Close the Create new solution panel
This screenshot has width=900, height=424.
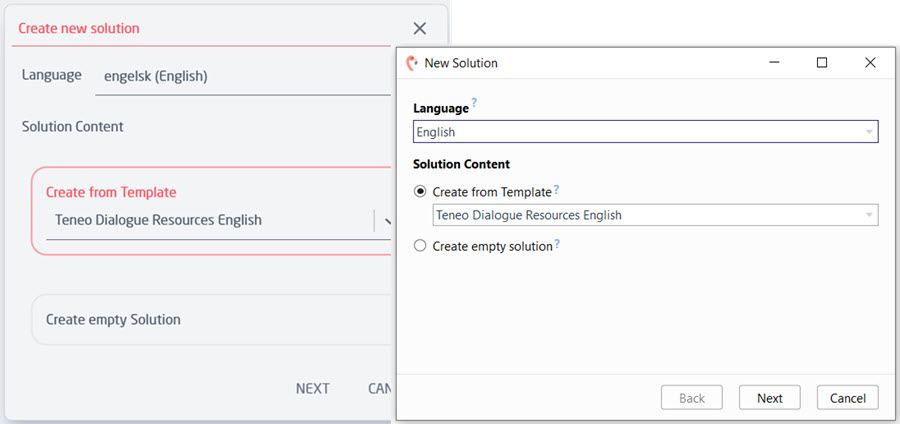tap(419, 29)
